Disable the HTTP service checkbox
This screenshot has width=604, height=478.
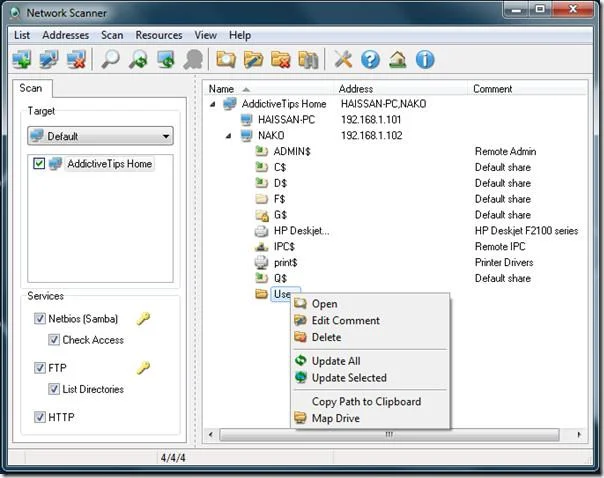(40, 417)
